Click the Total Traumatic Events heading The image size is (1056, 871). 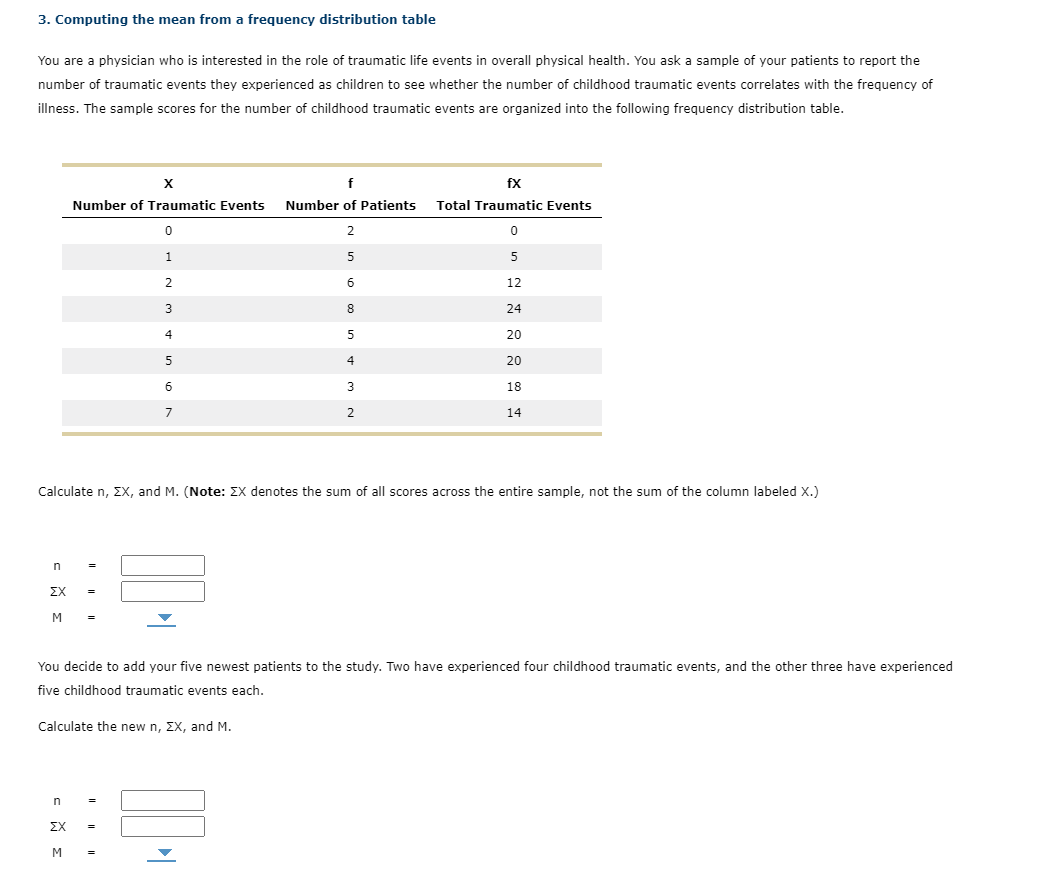[x=513, y=205]
